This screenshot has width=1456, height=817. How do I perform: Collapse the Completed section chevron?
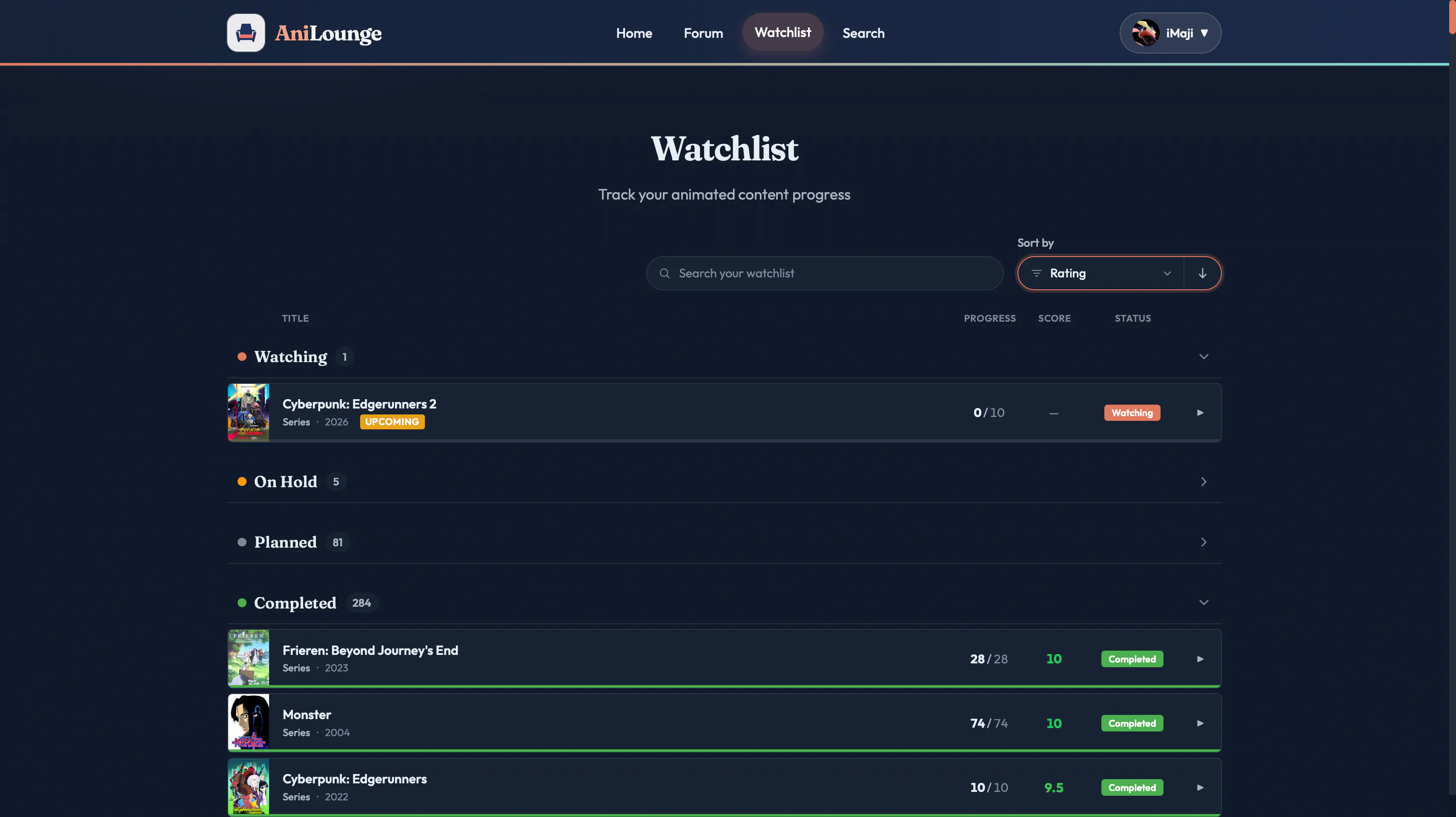point(1204,602)
